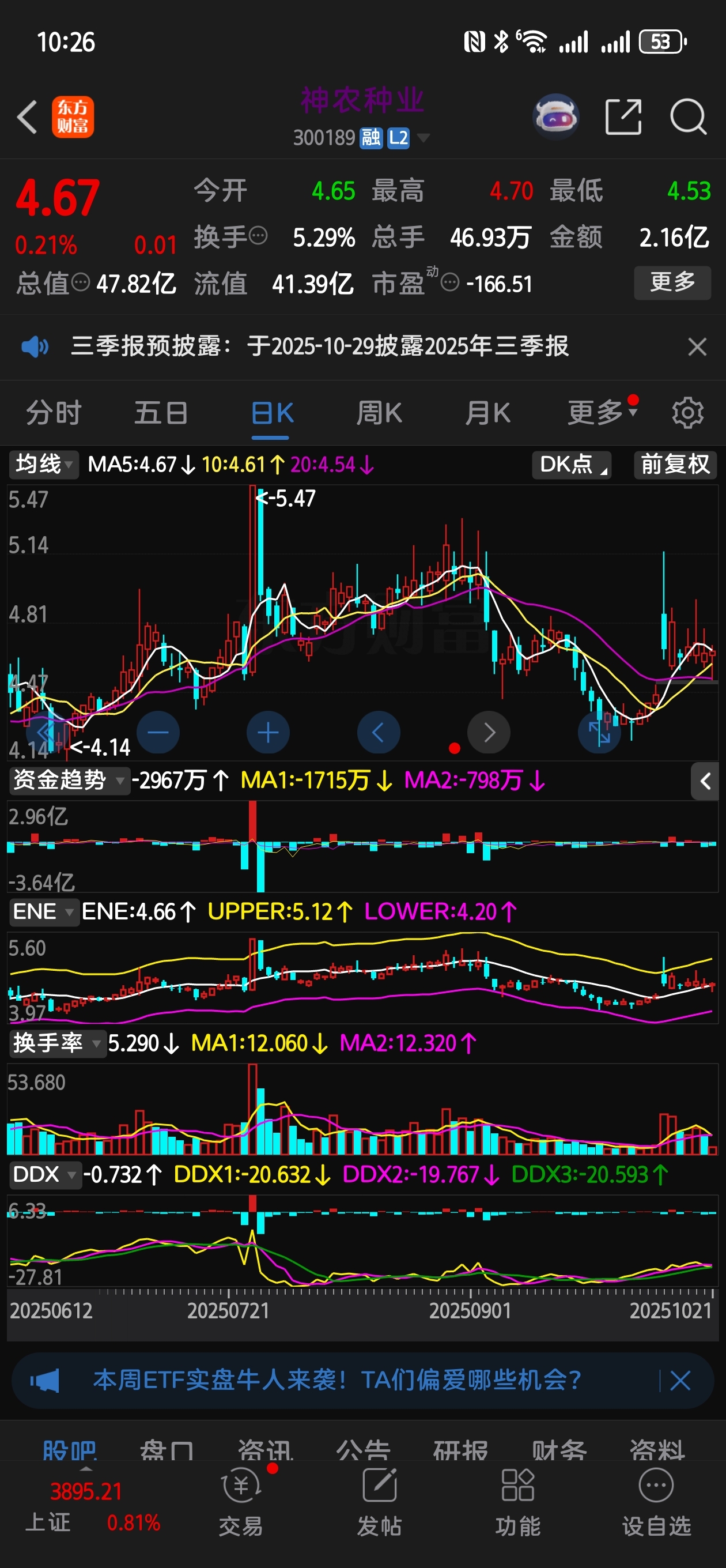The width and height of the screenshot is (726, 1568).
Task: Open the DDX indicator dropdown
Action: pyautogui.click(x=46, y=1174)
